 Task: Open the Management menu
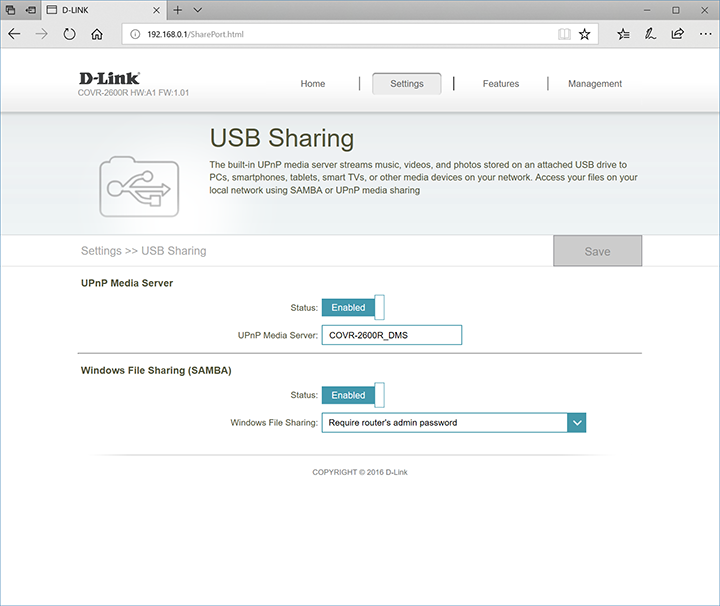point(595,84)
